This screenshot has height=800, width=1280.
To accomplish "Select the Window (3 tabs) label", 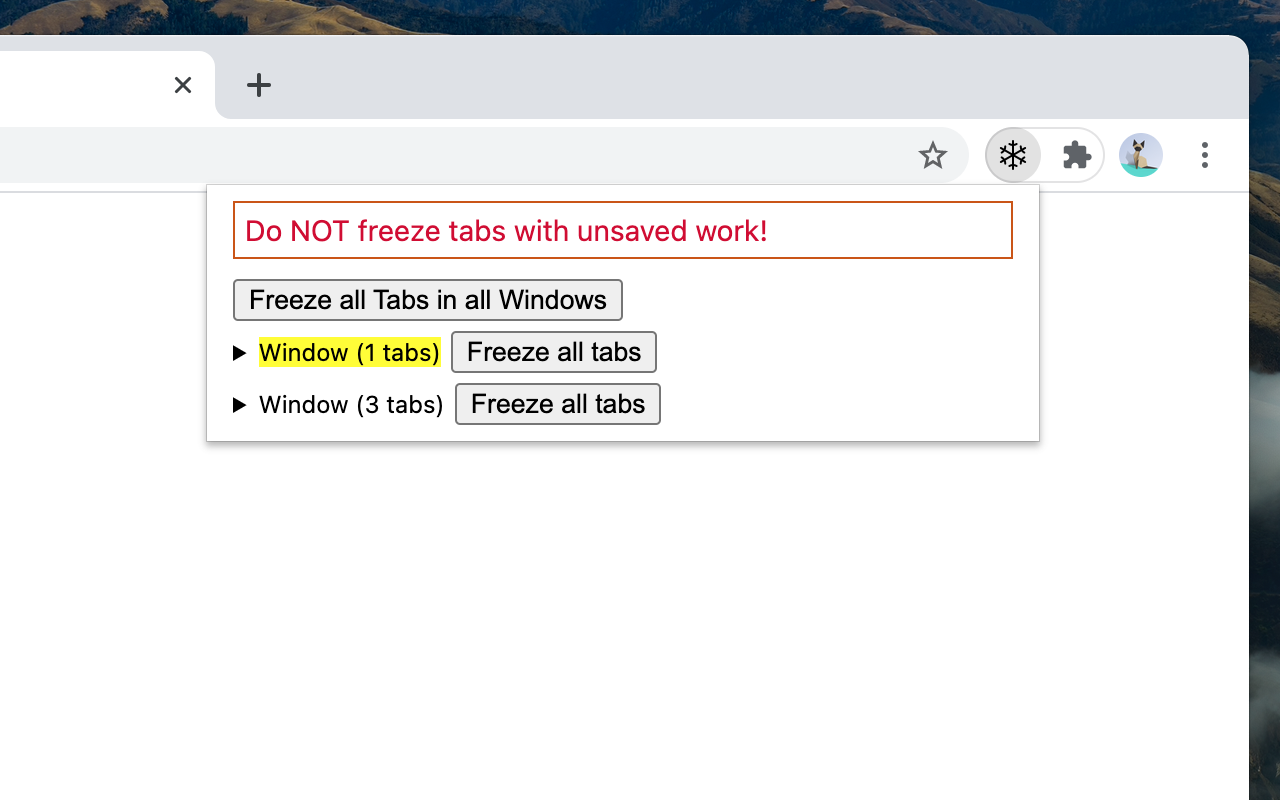I will (x=351, y=404).
